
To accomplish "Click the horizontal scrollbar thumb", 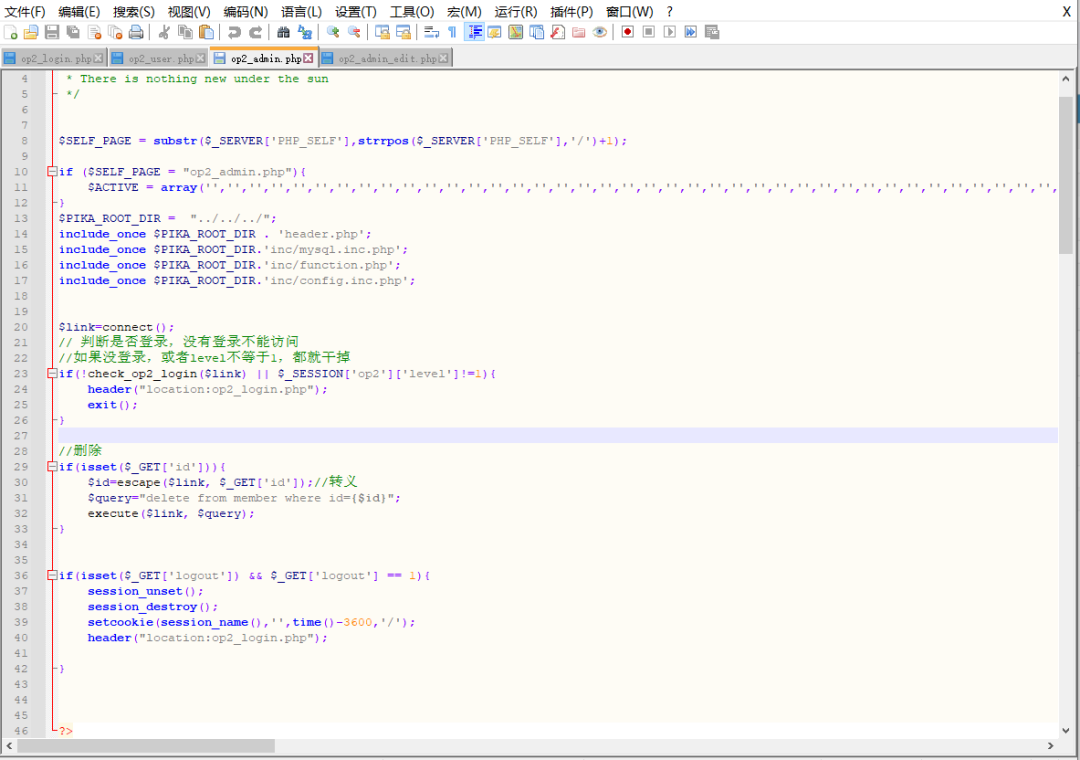I will 146,746.
